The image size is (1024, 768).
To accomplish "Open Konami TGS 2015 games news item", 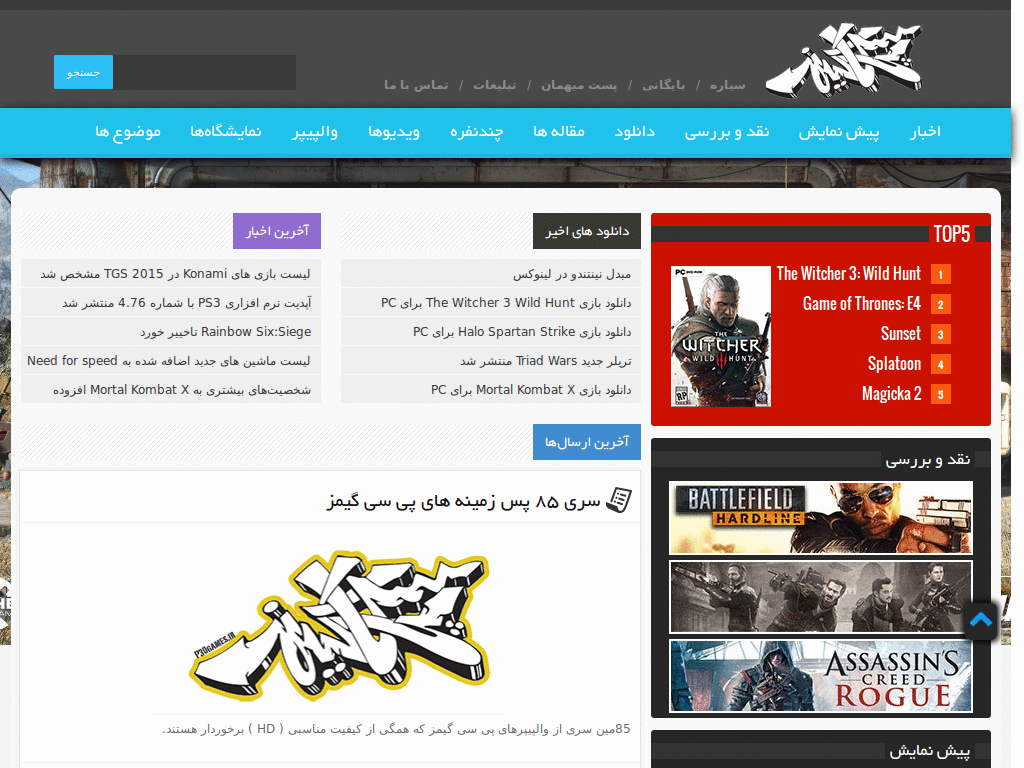I will tap(175, 274).
